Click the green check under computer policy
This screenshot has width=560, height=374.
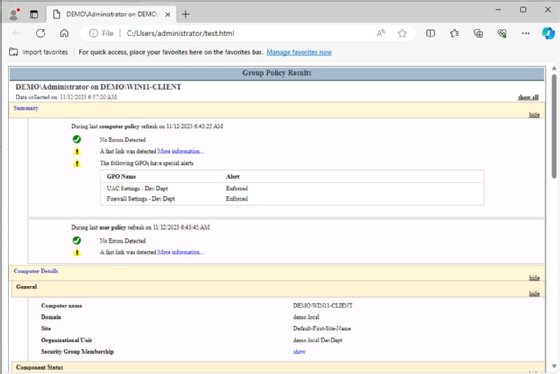76,139
